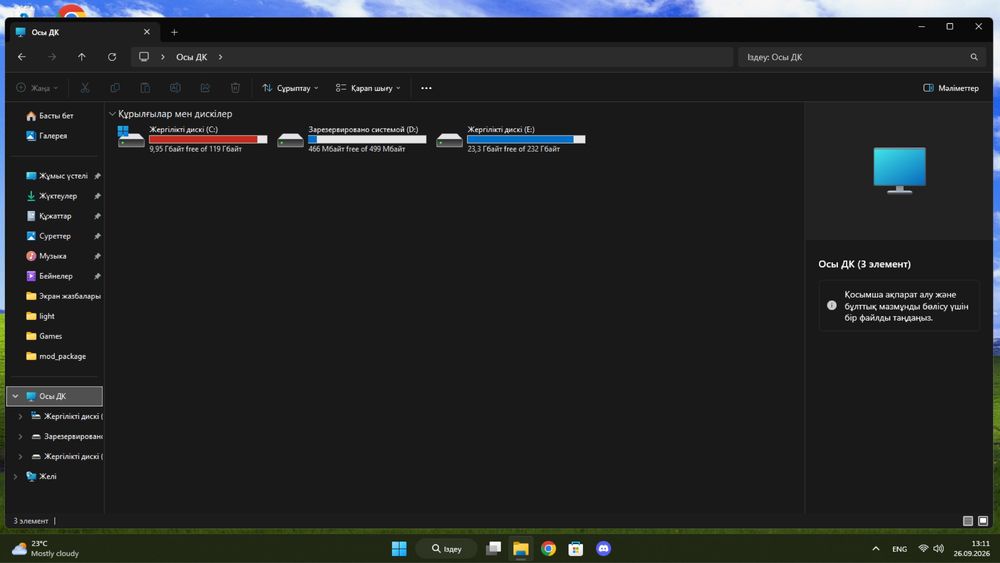The height and width of the screenshot is (563, 1000).
Task: Switch to details list view icon
Action: (967, 521)
